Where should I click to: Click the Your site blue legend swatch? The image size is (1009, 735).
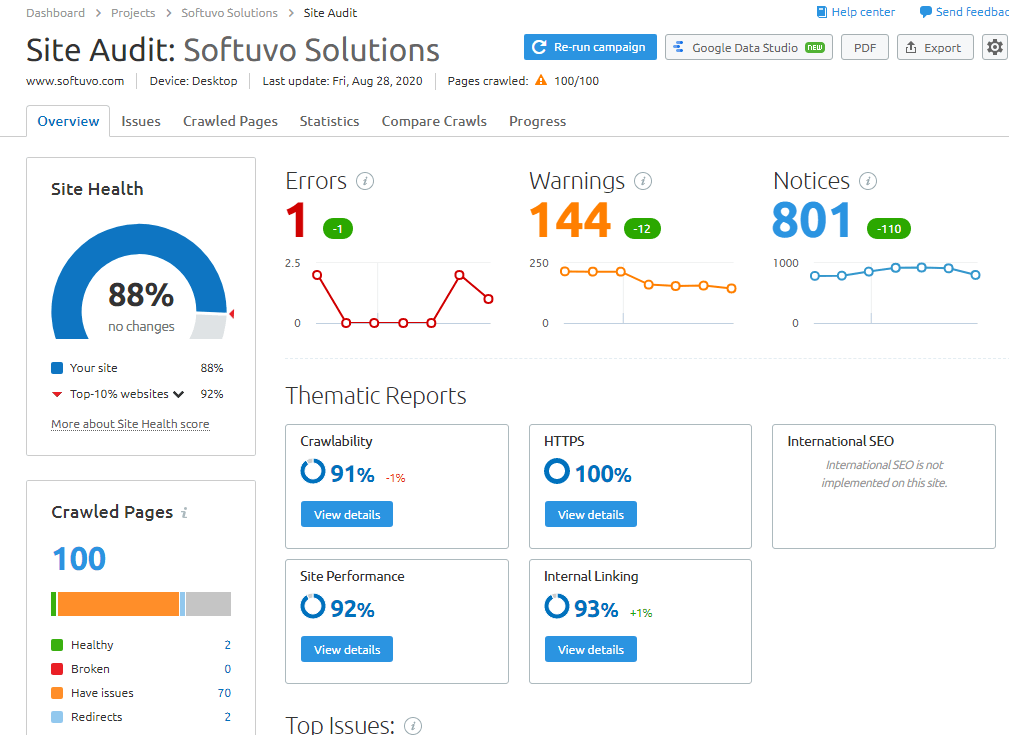57,368
